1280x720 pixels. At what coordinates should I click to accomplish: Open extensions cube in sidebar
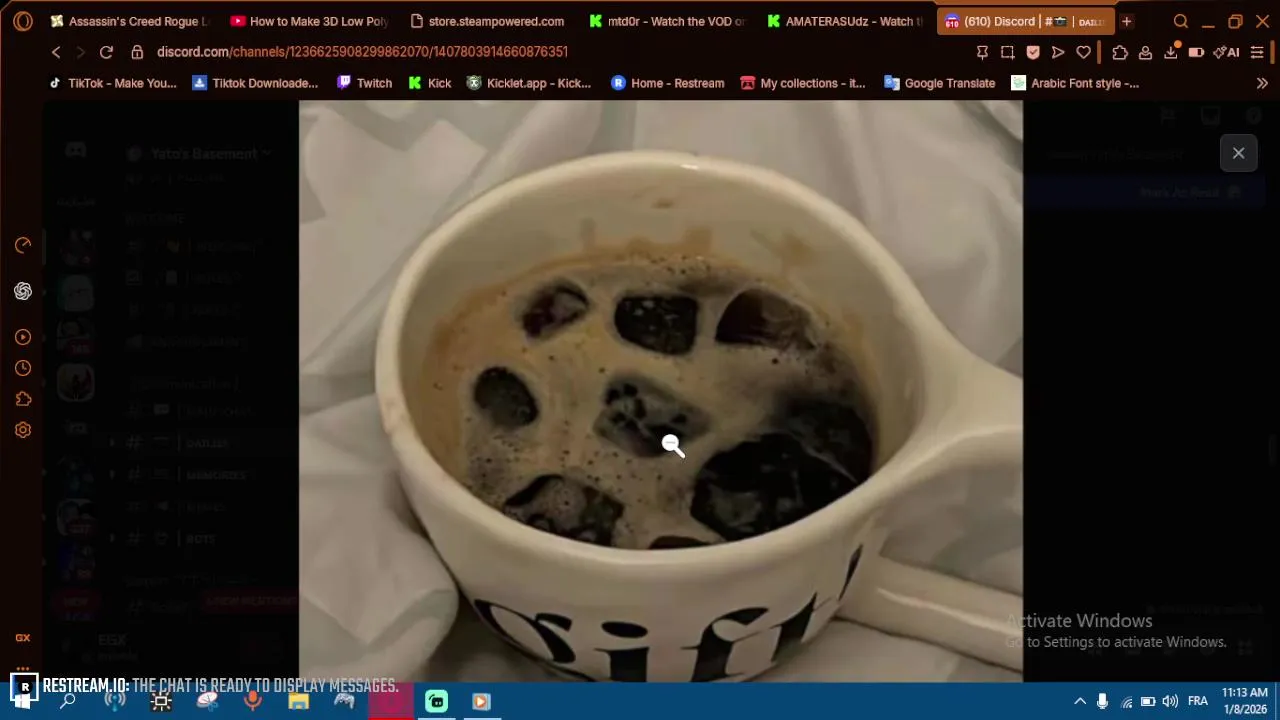pyautogui.click(x=23, y=399)
